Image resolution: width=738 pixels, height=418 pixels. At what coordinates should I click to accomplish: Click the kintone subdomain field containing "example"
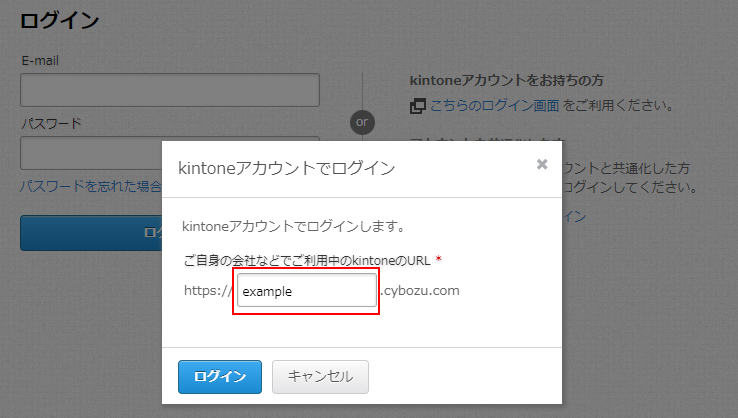[x=306, y=291]
